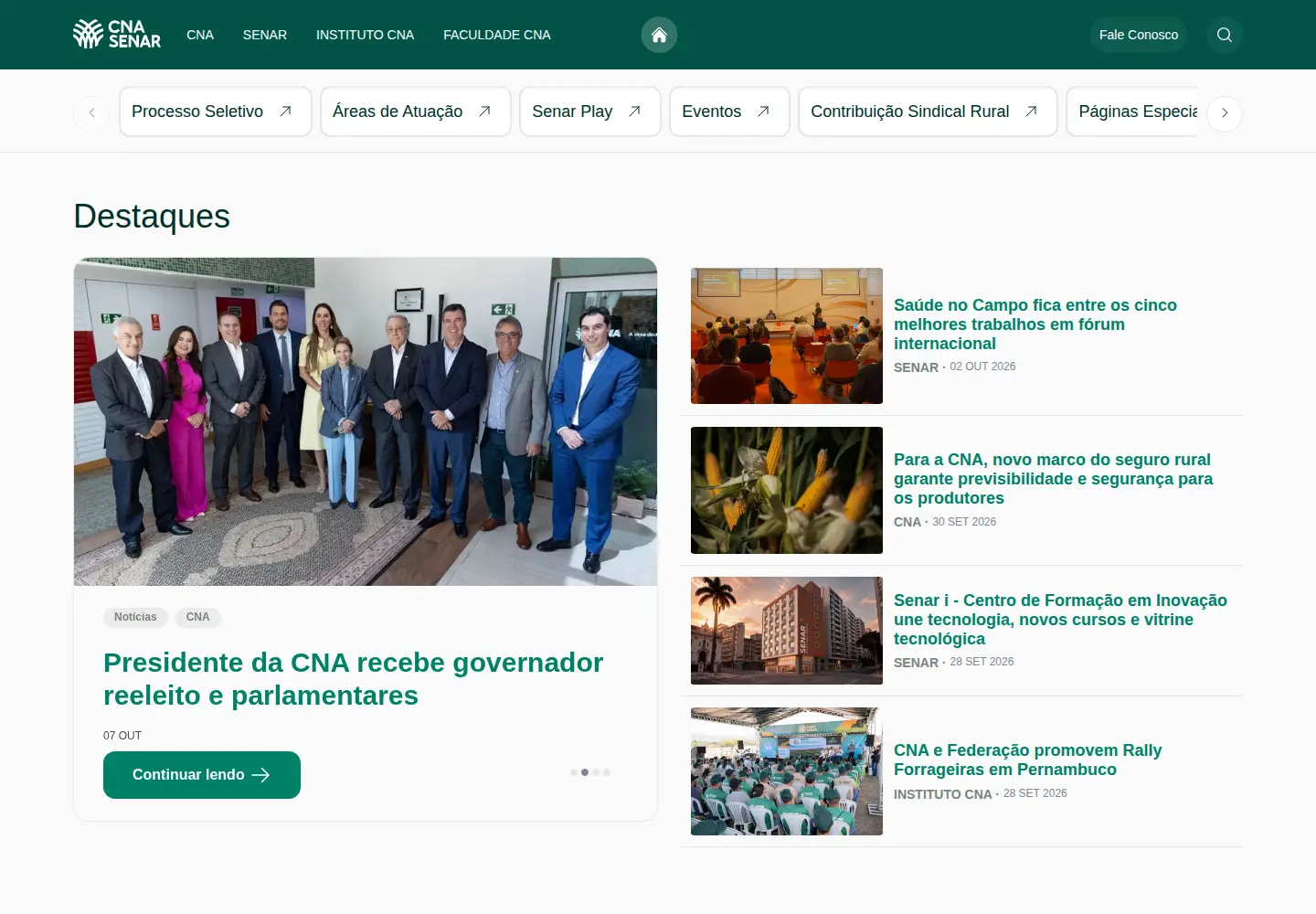The width and height of the screenshot is (1316, 914).
Task: Open the Senar Play shortcut
Action: (590, 112)
